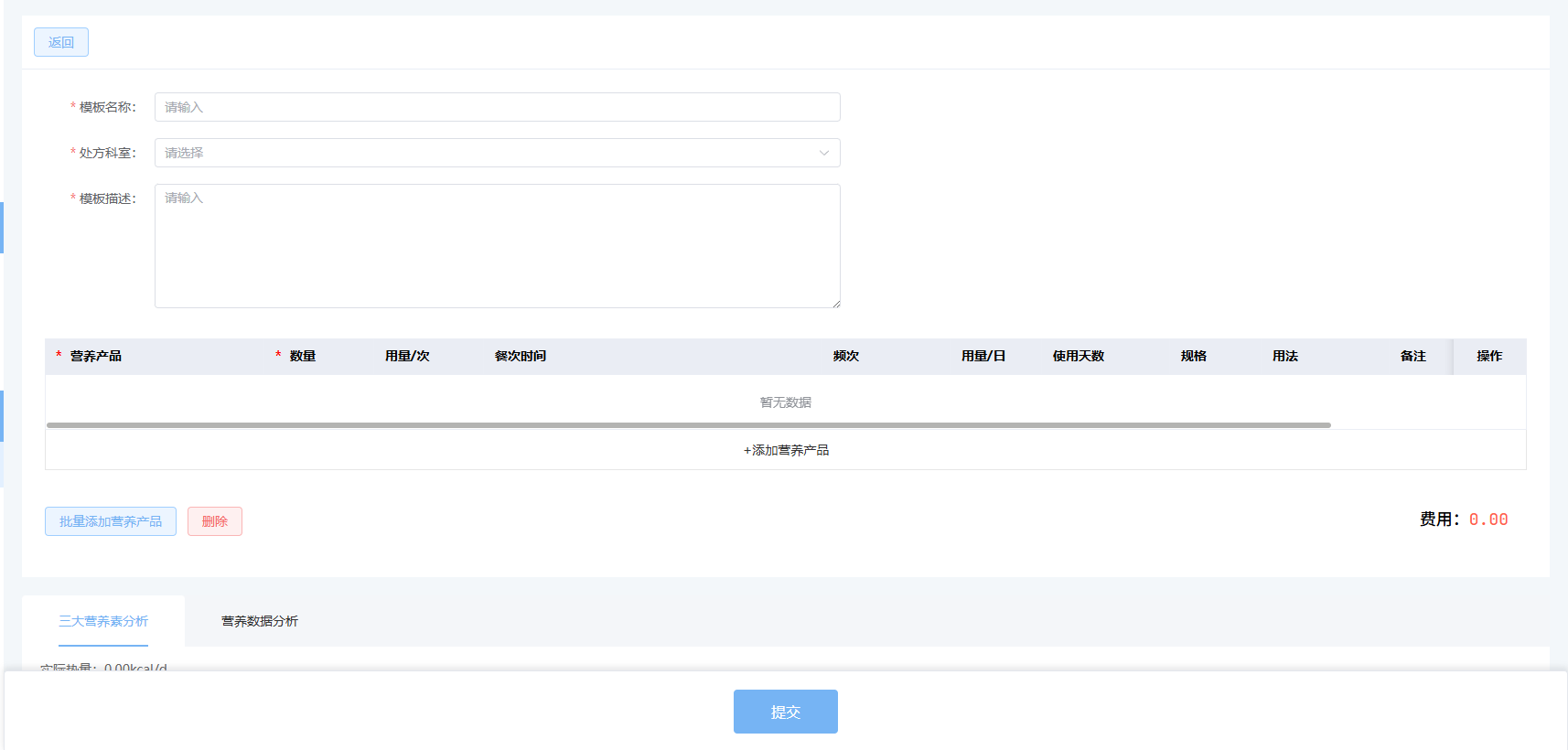This screenshot has width=1568, height=750.
Task: Click the 用量/日 column header
Action: (983, 356)
